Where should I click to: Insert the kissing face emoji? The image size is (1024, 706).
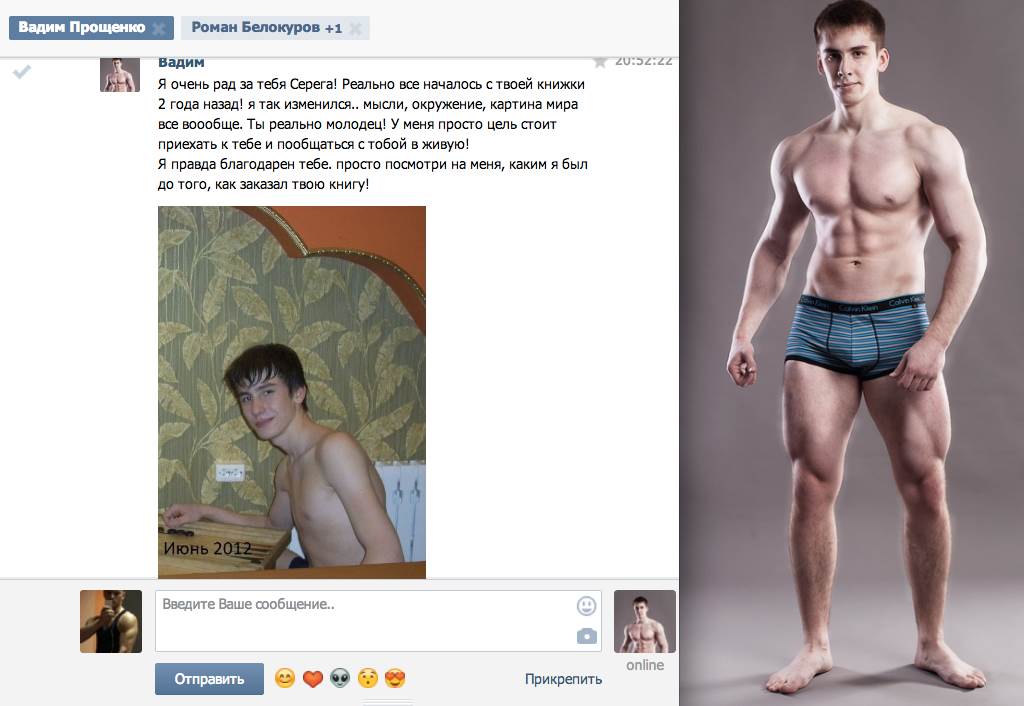pyautogui.click(x=368, y=679)
